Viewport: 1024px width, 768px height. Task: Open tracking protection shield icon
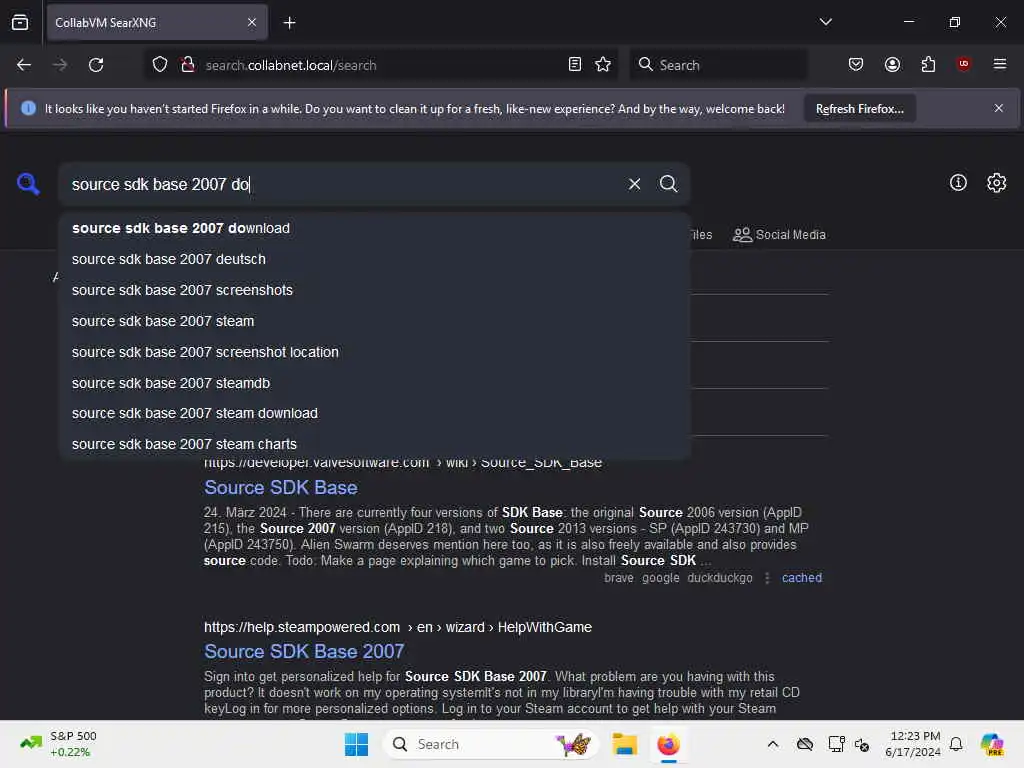coord(160,65)
